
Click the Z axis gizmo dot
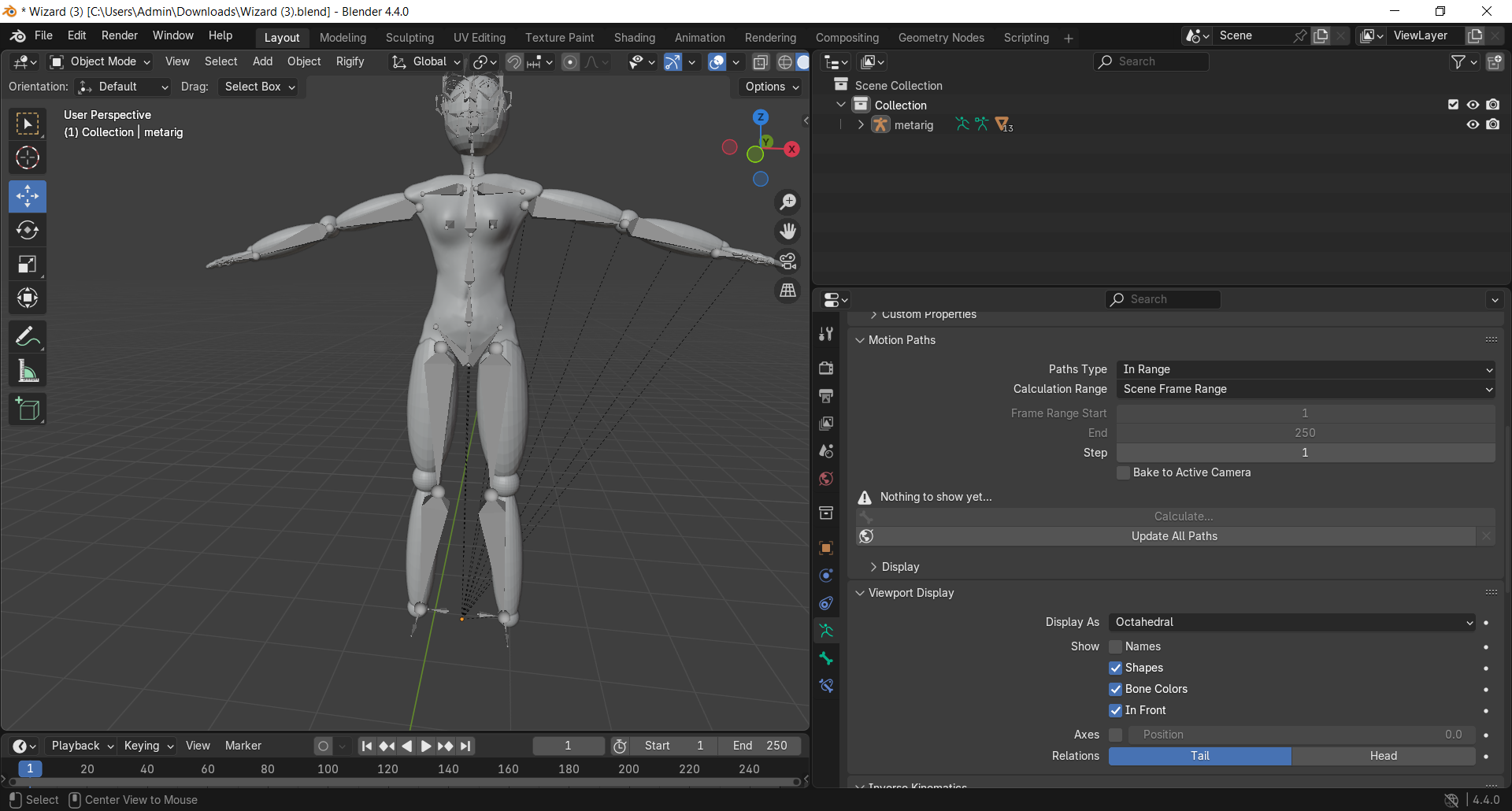click(x=760, y=117)
